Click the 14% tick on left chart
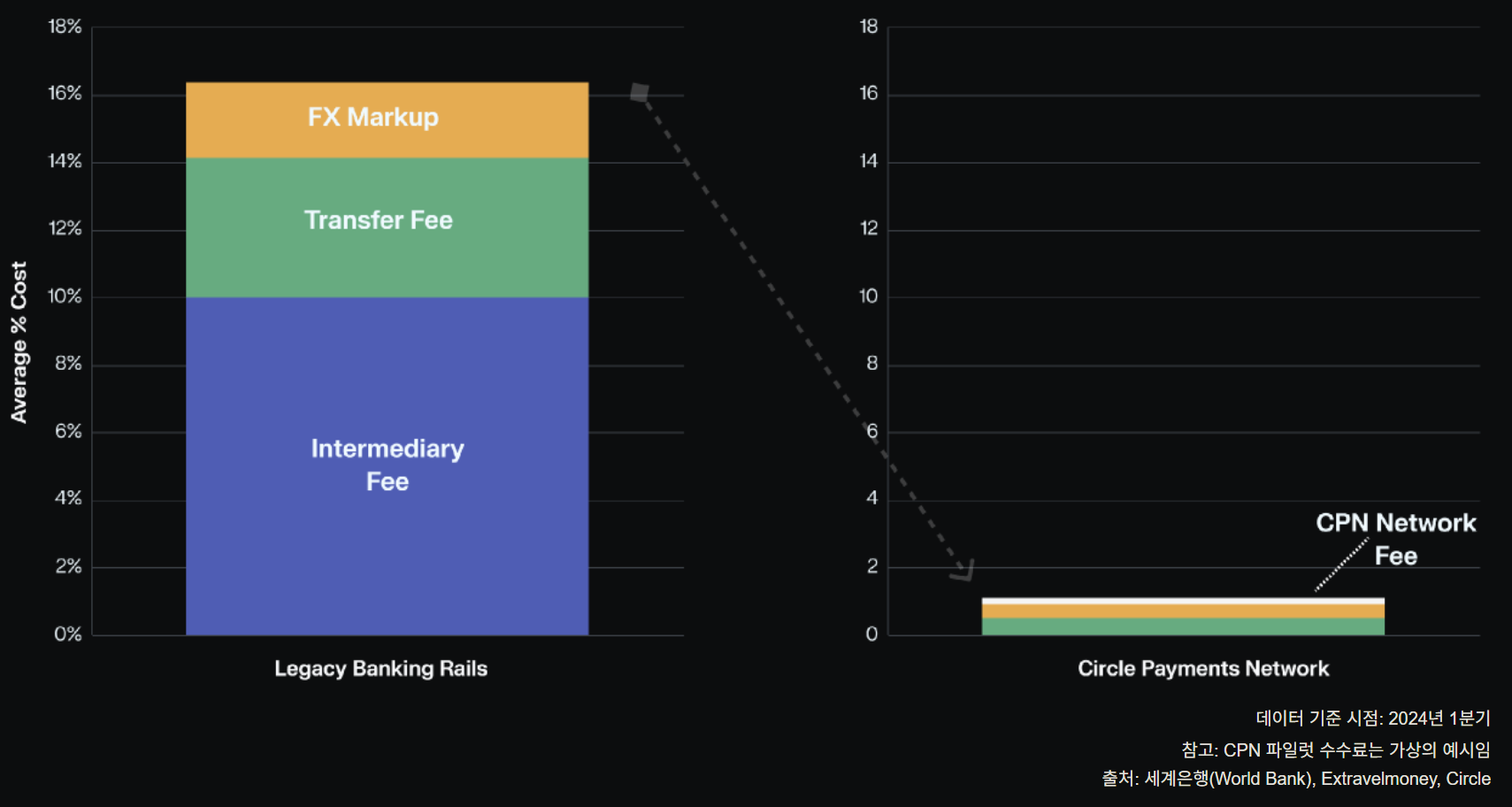 (x=65, y=161)
